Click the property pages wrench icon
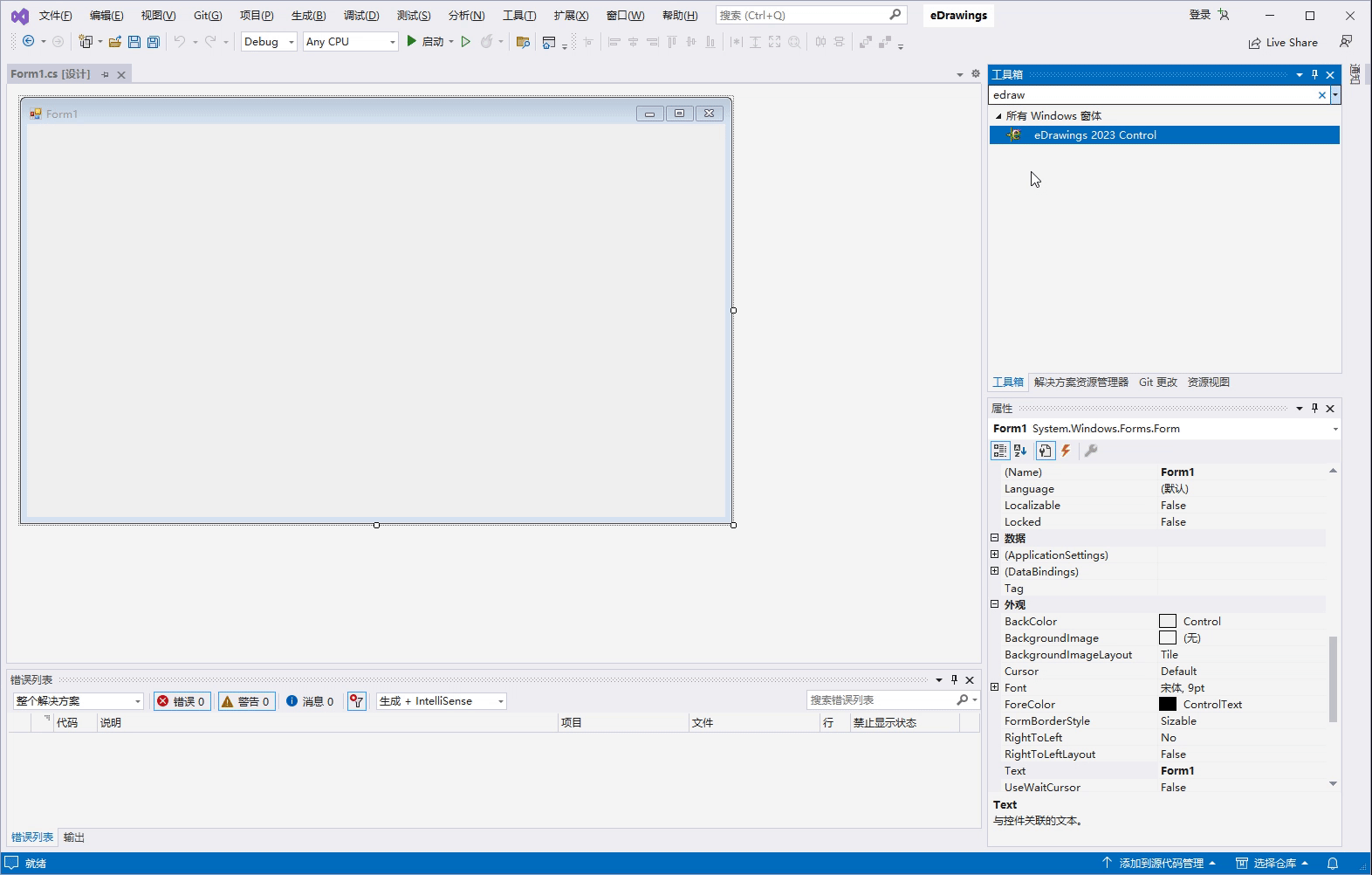The width and height of the screenshot is (1372, 875). coord(1091,451)
